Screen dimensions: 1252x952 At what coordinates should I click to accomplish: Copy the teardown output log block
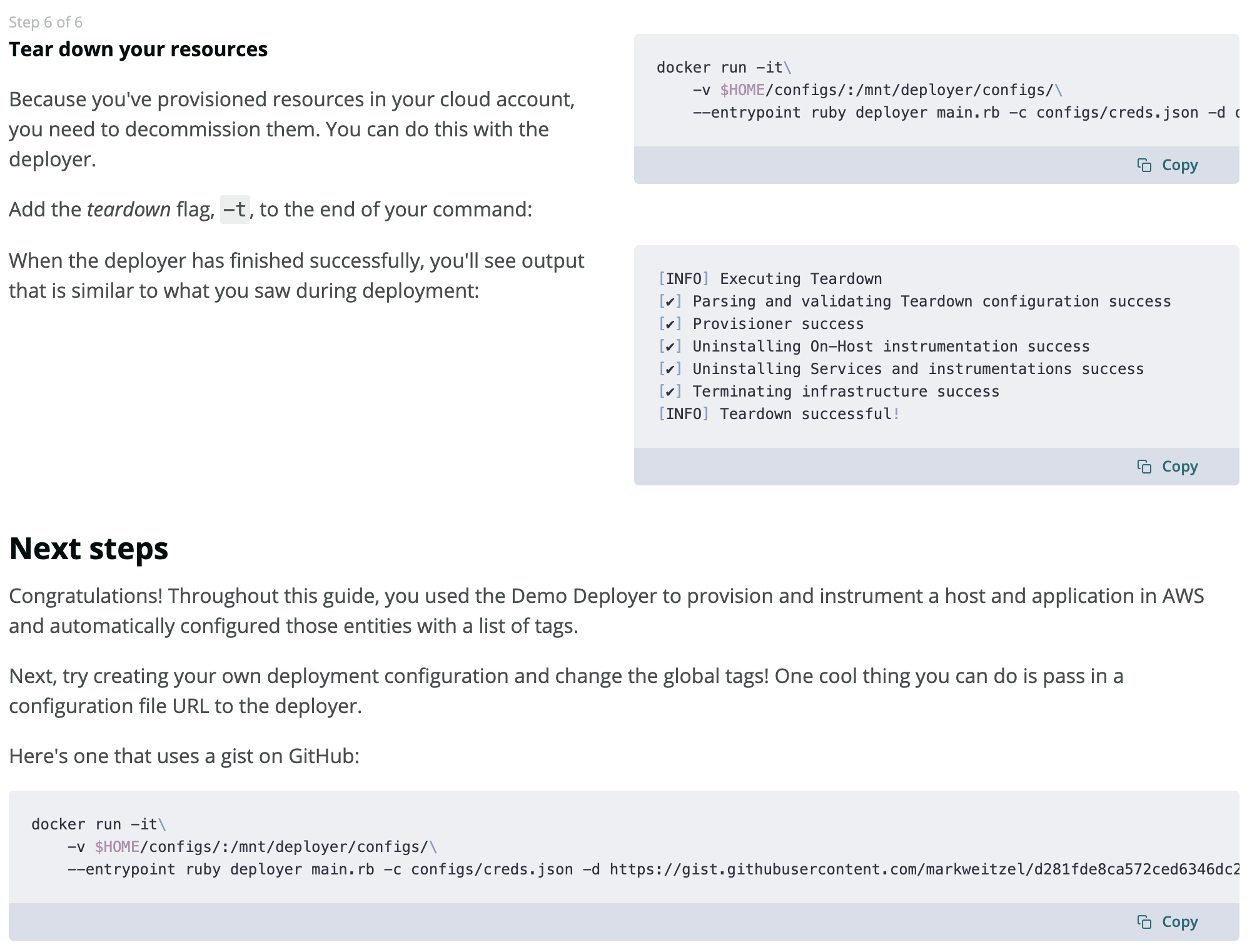point(1167,467)
